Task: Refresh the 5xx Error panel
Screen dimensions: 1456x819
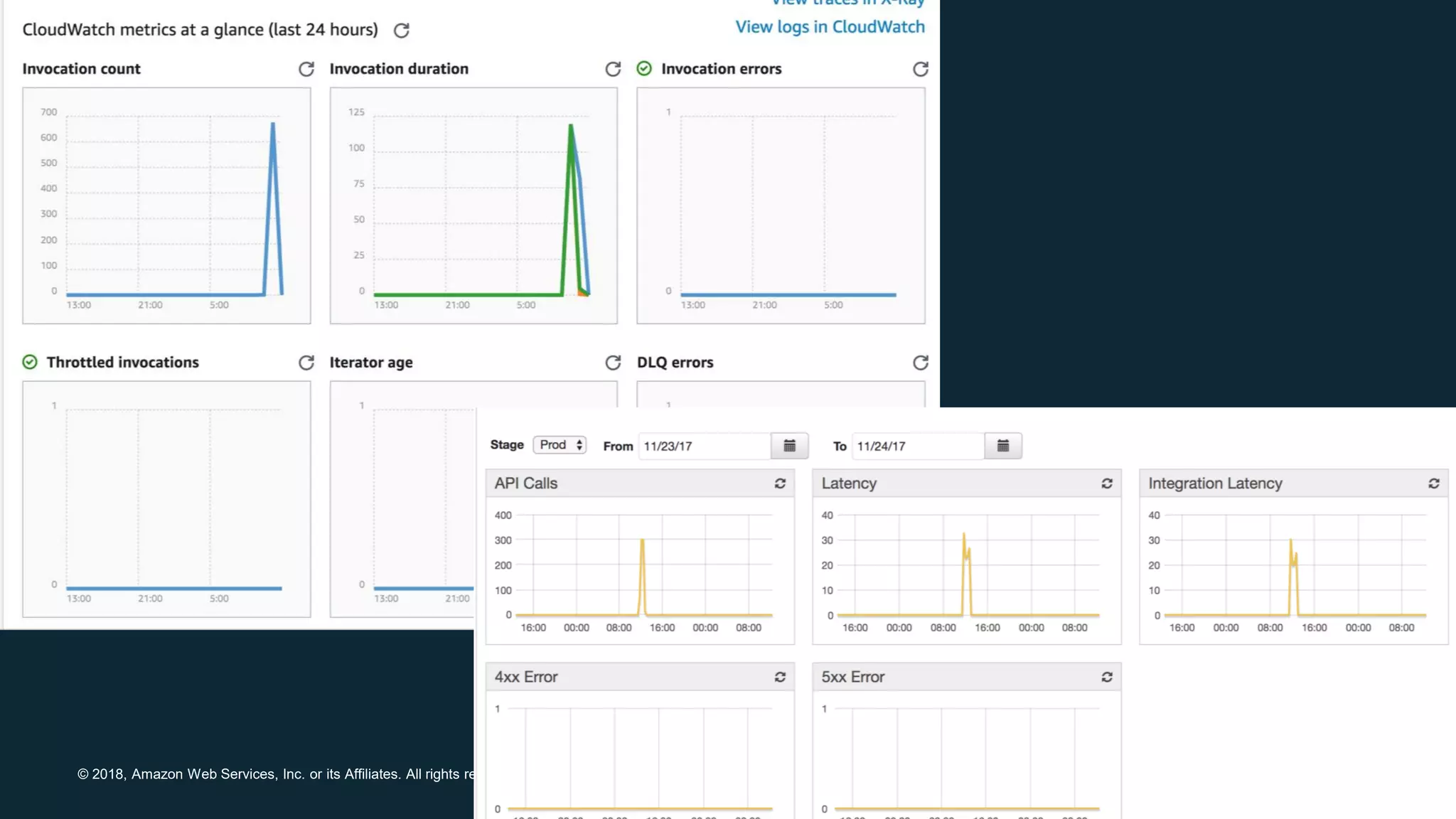Action: click(1107, 677)
